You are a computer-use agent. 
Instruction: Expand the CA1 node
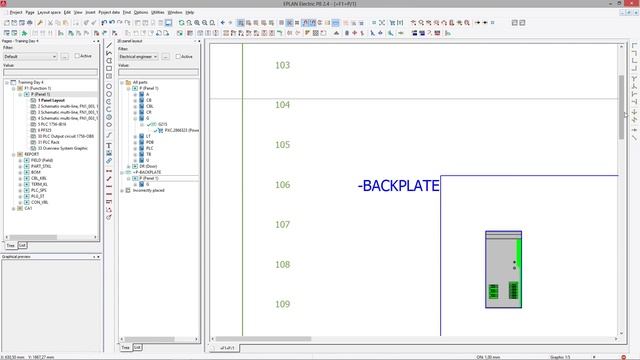point(13,209)
